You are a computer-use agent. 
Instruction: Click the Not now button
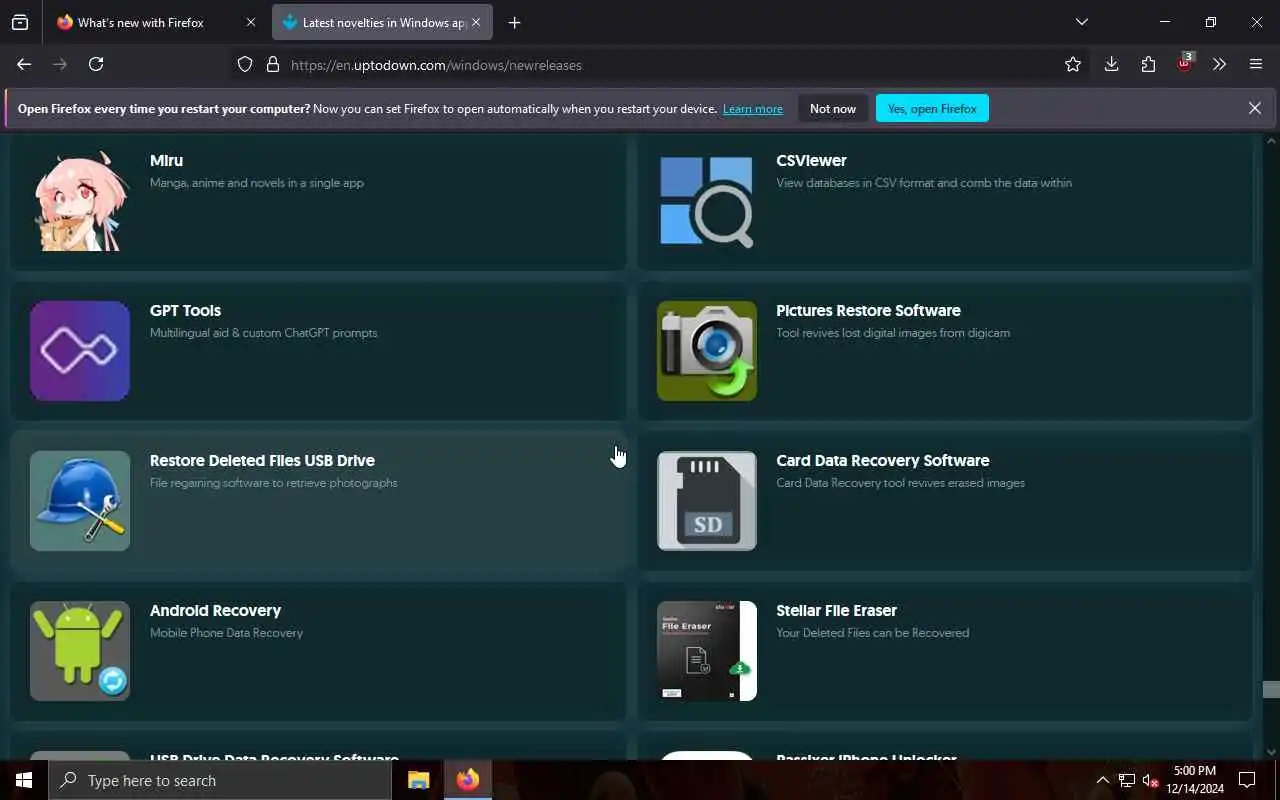tap(833, 108)
